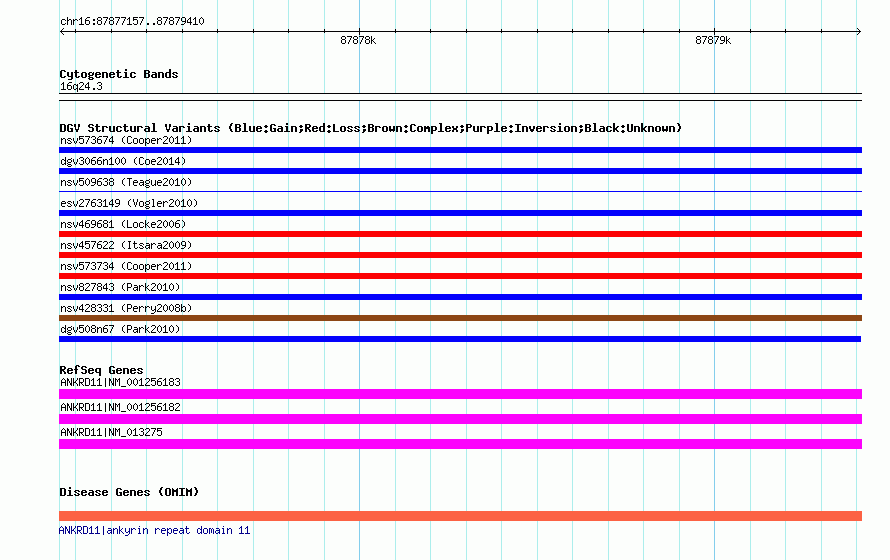
Task: Select the red bar for nsv573734
Action: point(460,276)
